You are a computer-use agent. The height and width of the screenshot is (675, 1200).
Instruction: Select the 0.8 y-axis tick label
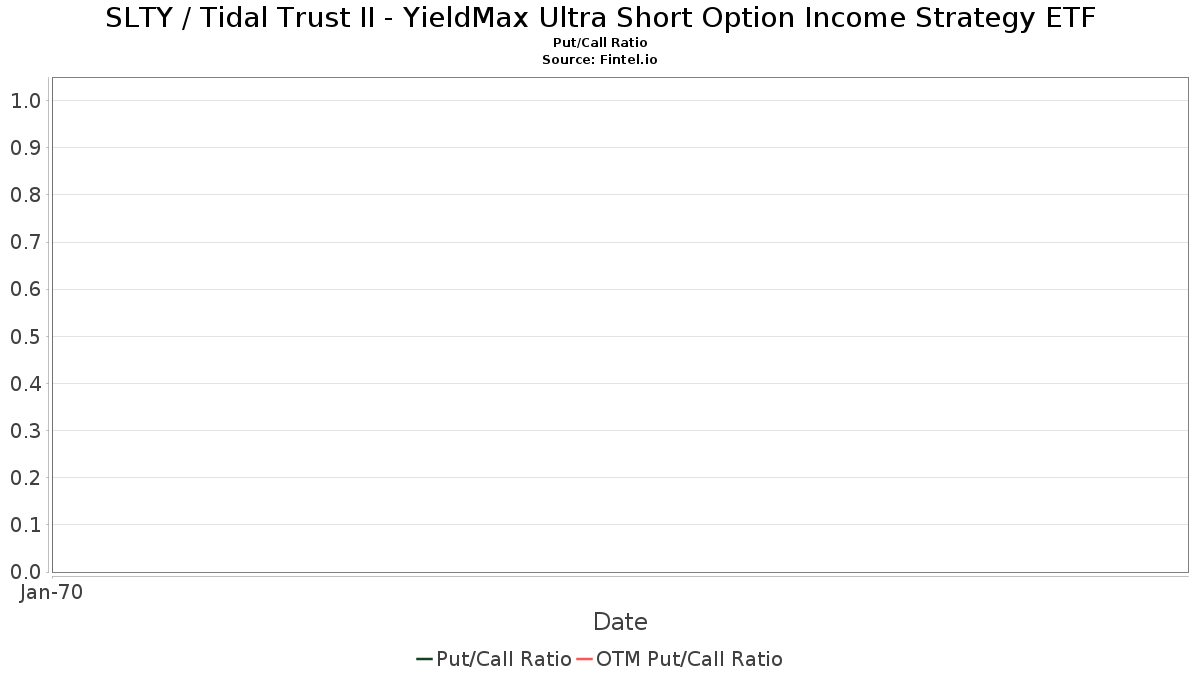[25, 195]
